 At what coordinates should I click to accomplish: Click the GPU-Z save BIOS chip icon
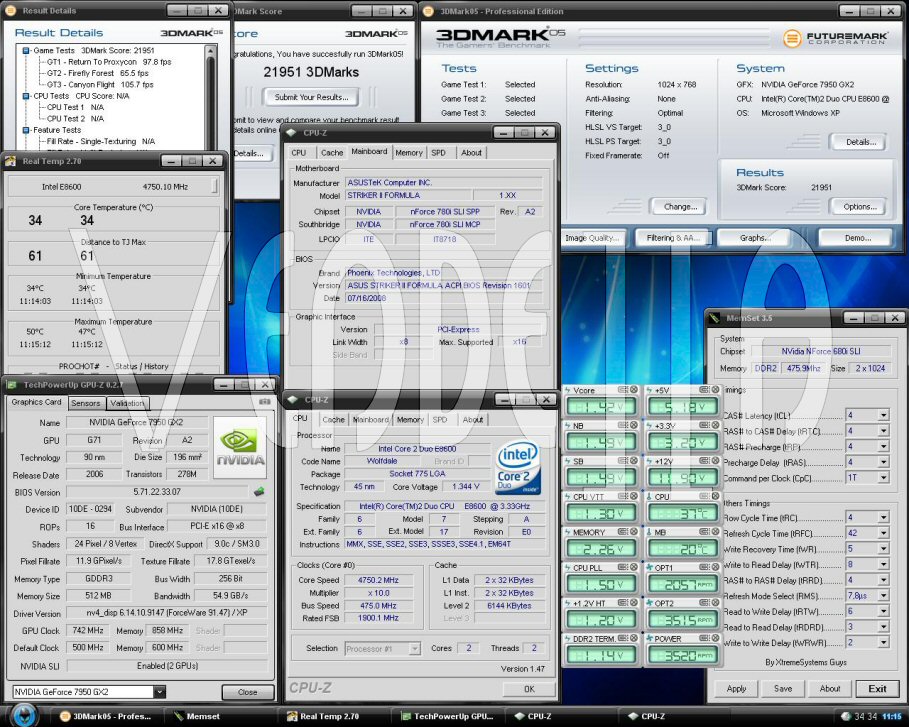tap(259, 492)
